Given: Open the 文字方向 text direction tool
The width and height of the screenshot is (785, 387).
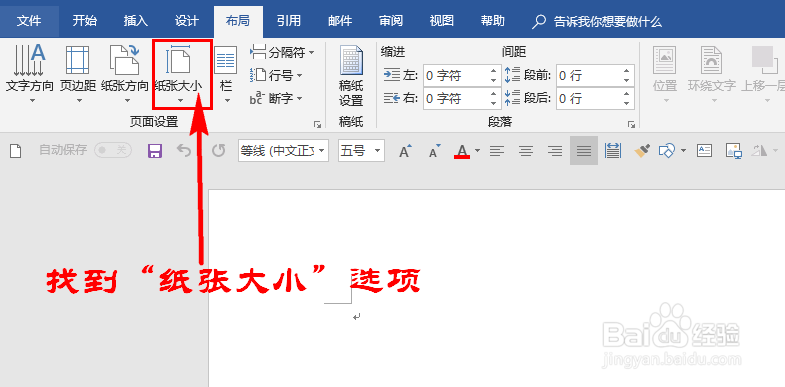Looking at the screenshot, I should (29, 74).
